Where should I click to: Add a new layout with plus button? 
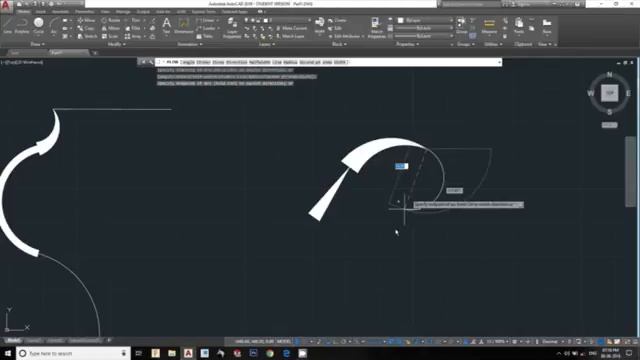click(109, 340)
